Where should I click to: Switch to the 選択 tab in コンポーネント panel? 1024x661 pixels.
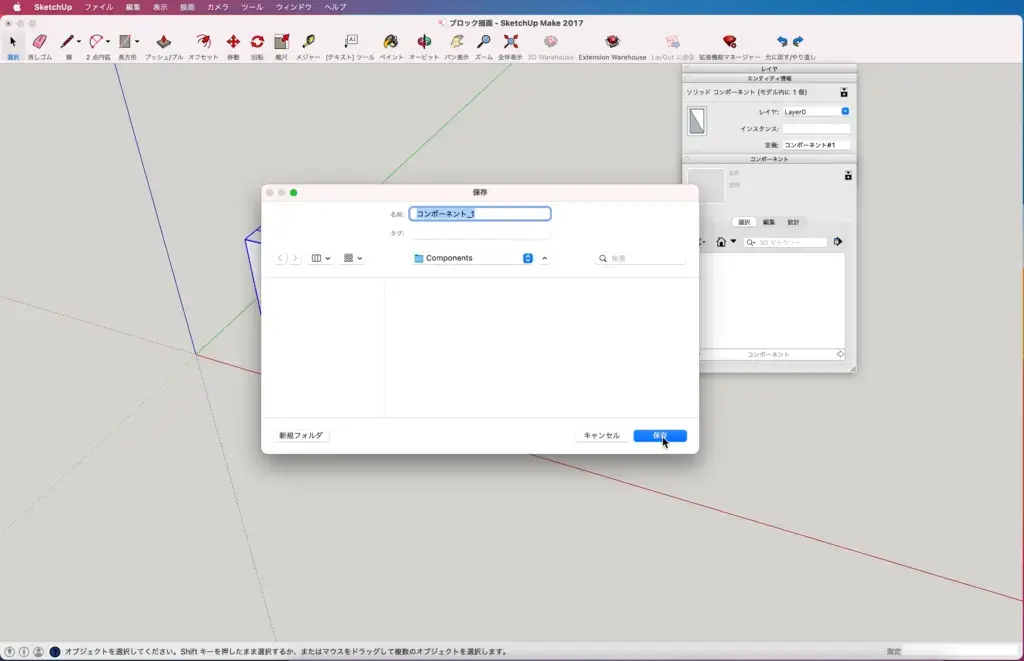pos(744,222)
